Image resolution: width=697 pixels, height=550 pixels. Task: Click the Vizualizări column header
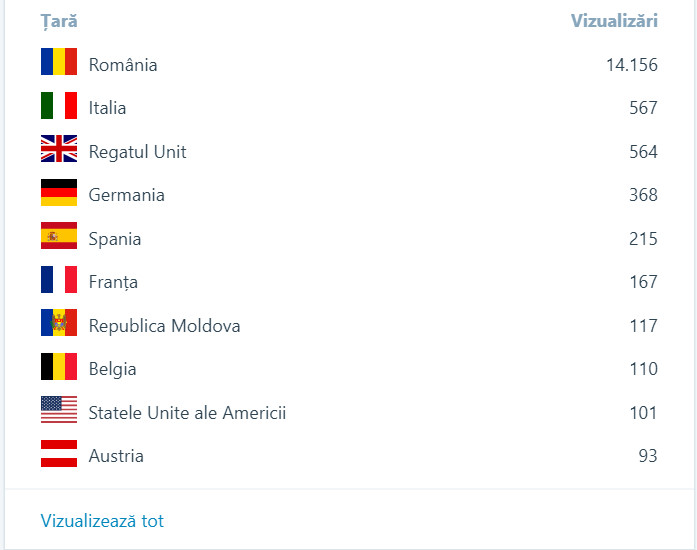coord(614,21)
